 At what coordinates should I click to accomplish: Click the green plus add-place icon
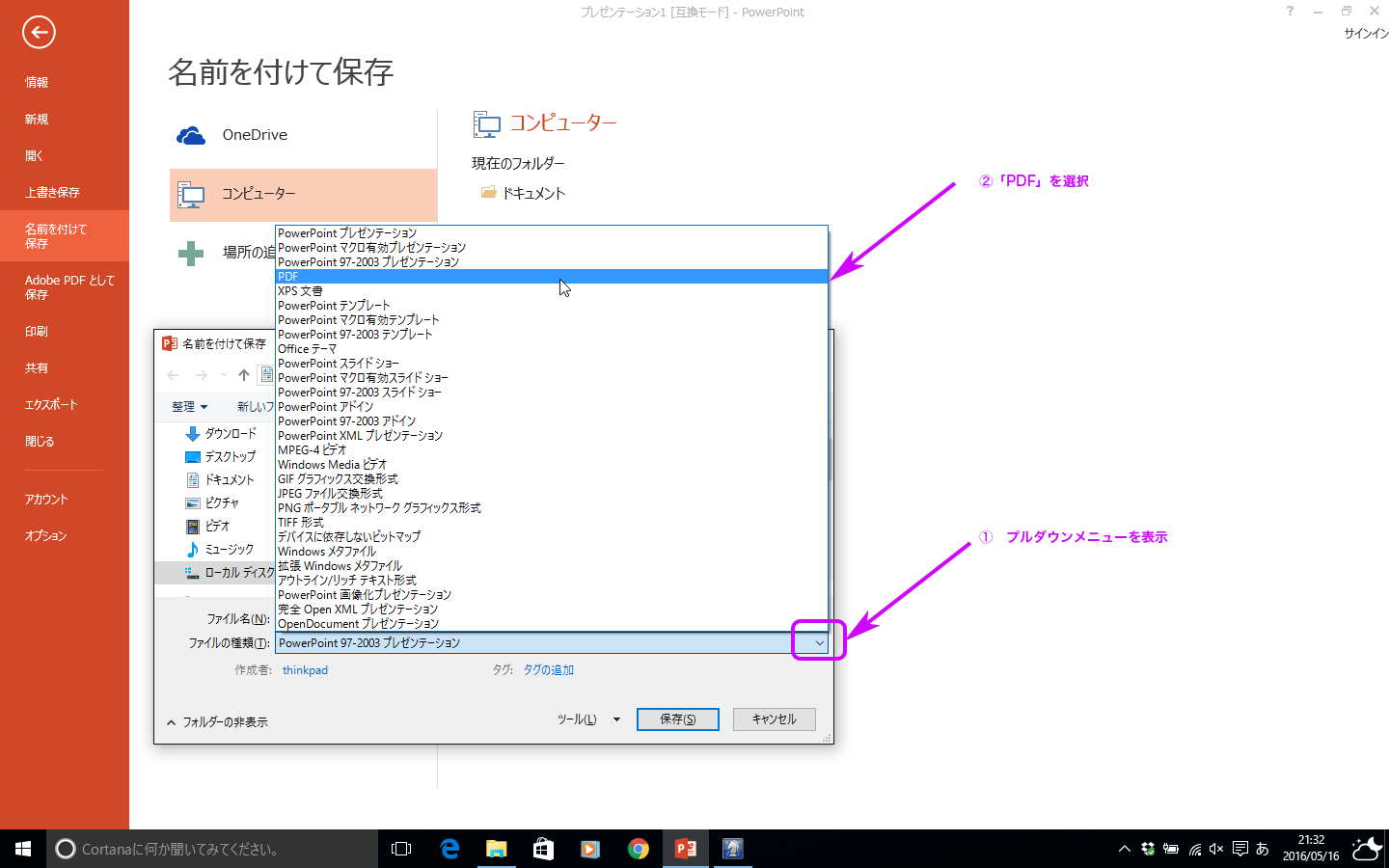coord(191,253)
